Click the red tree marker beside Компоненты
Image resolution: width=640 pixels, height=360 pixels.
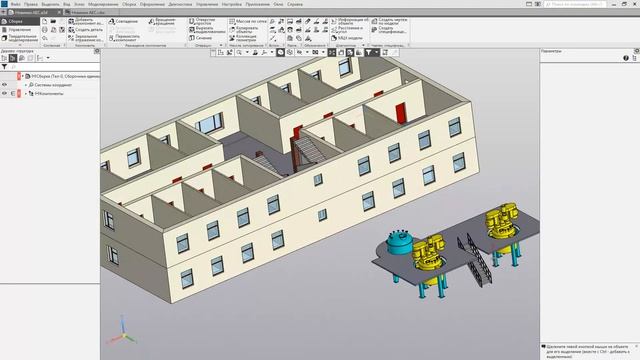(x=19, y=93)
